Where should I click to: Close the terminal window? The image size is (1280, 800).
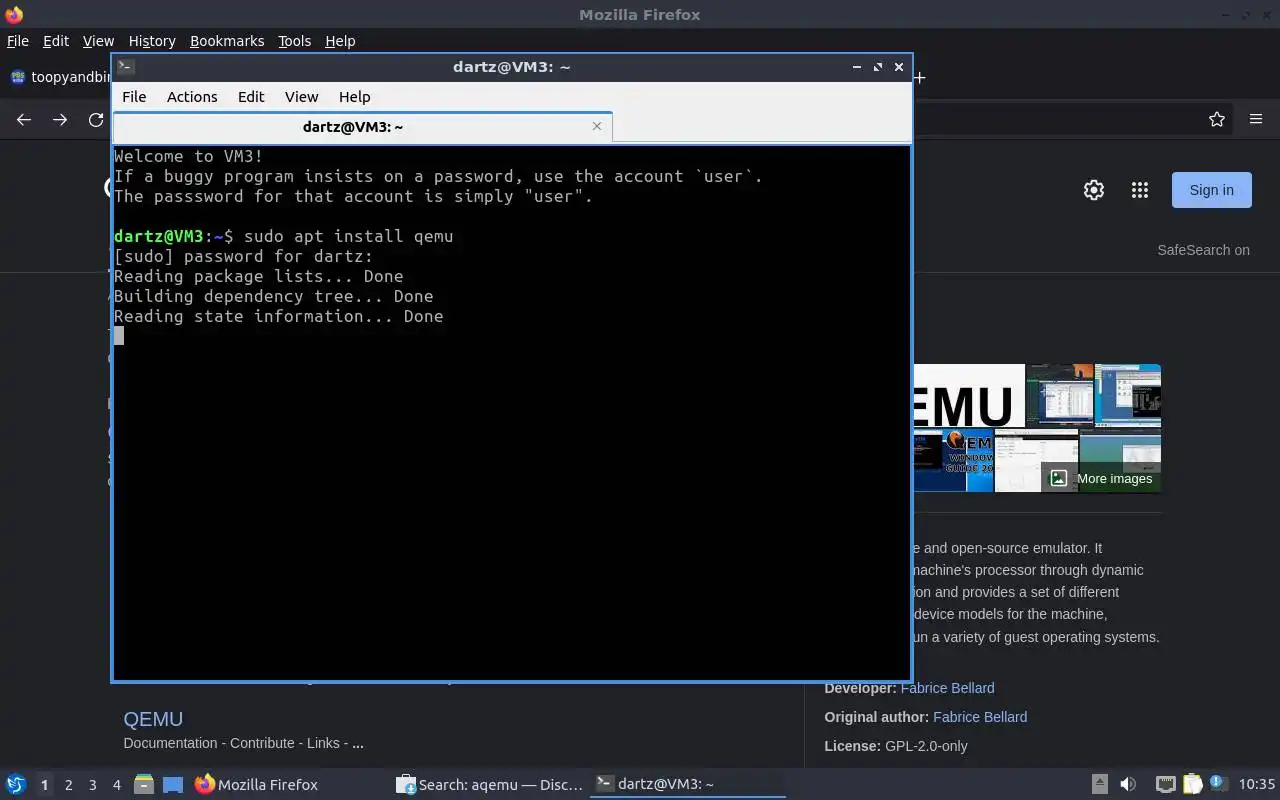898,67
